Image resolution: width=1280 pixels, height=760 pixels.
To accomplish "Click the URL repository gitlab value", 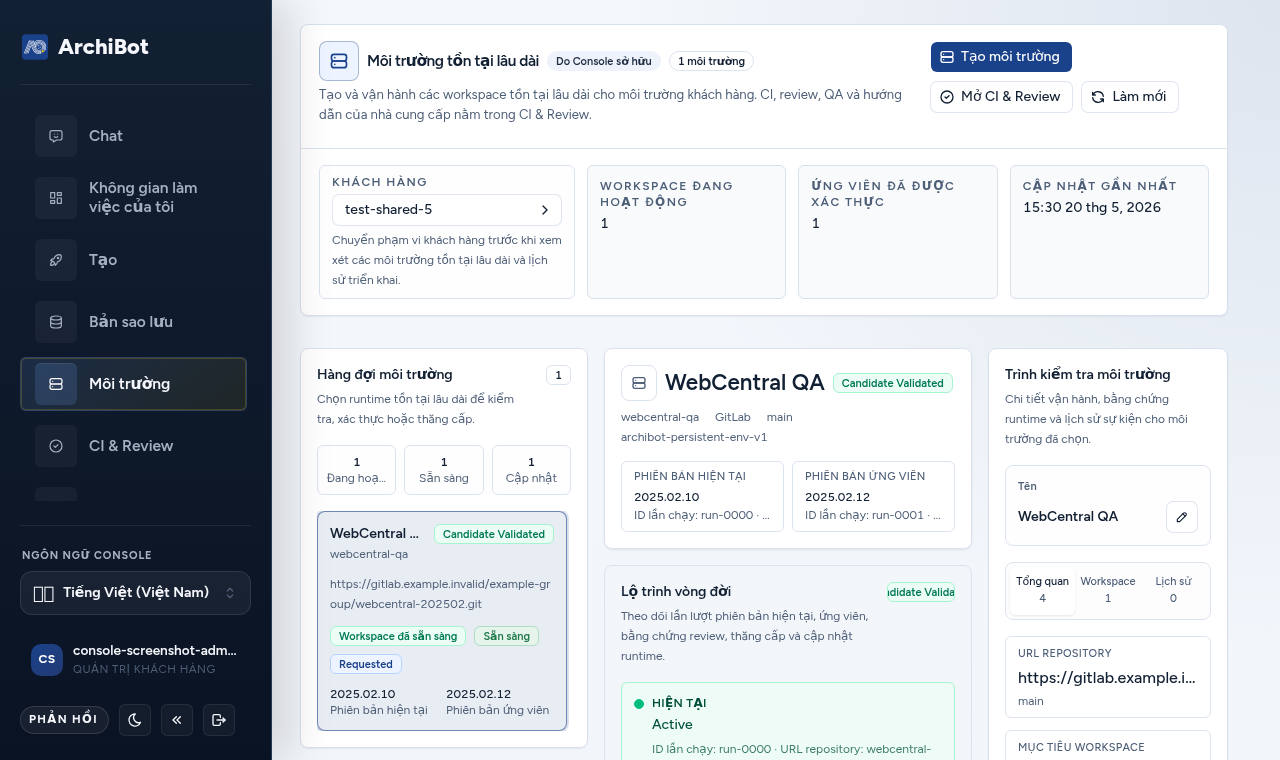I will [x=1107, y=677].
